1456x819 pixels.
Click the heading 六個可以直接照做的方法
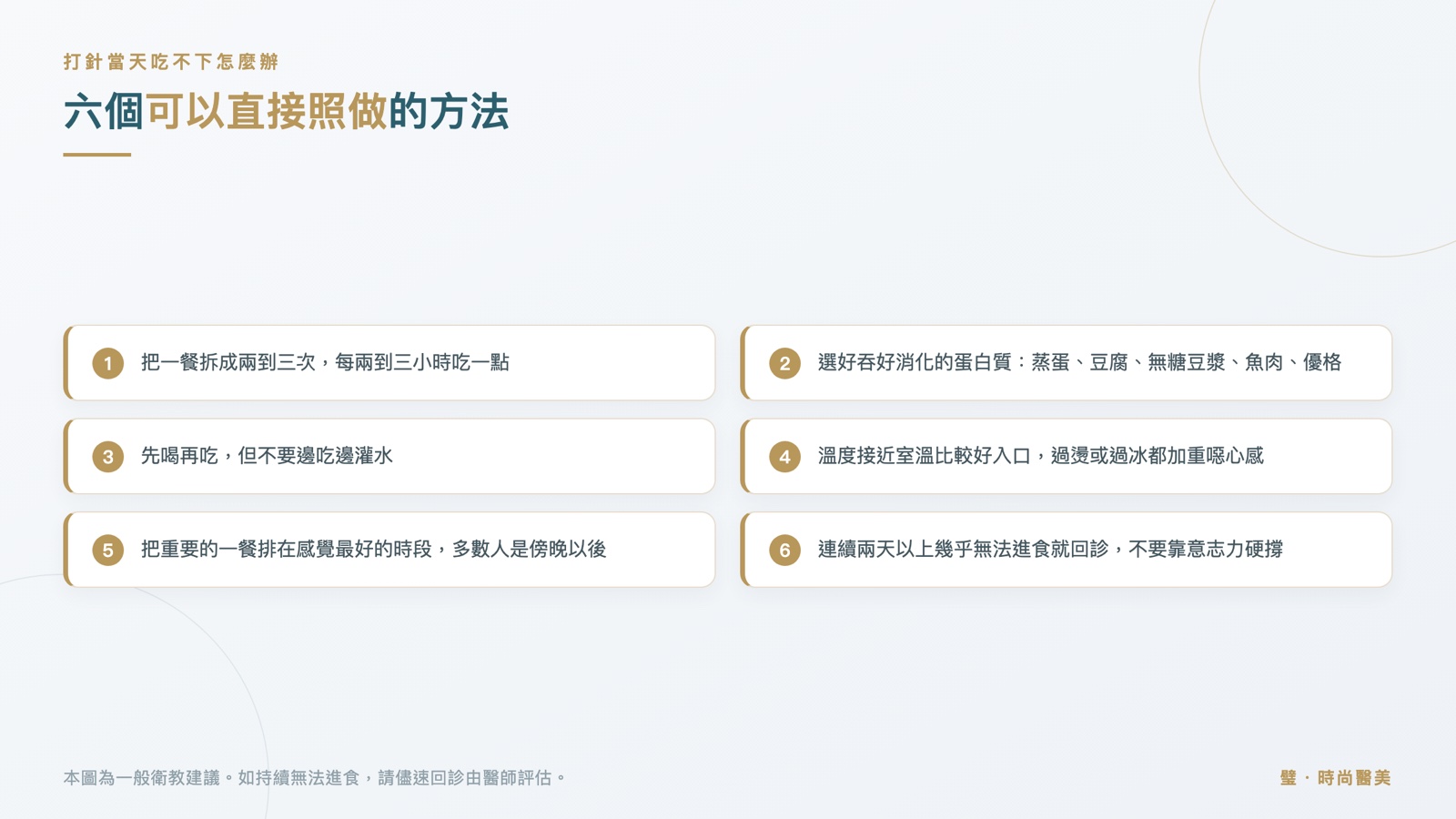pos(286,112)
